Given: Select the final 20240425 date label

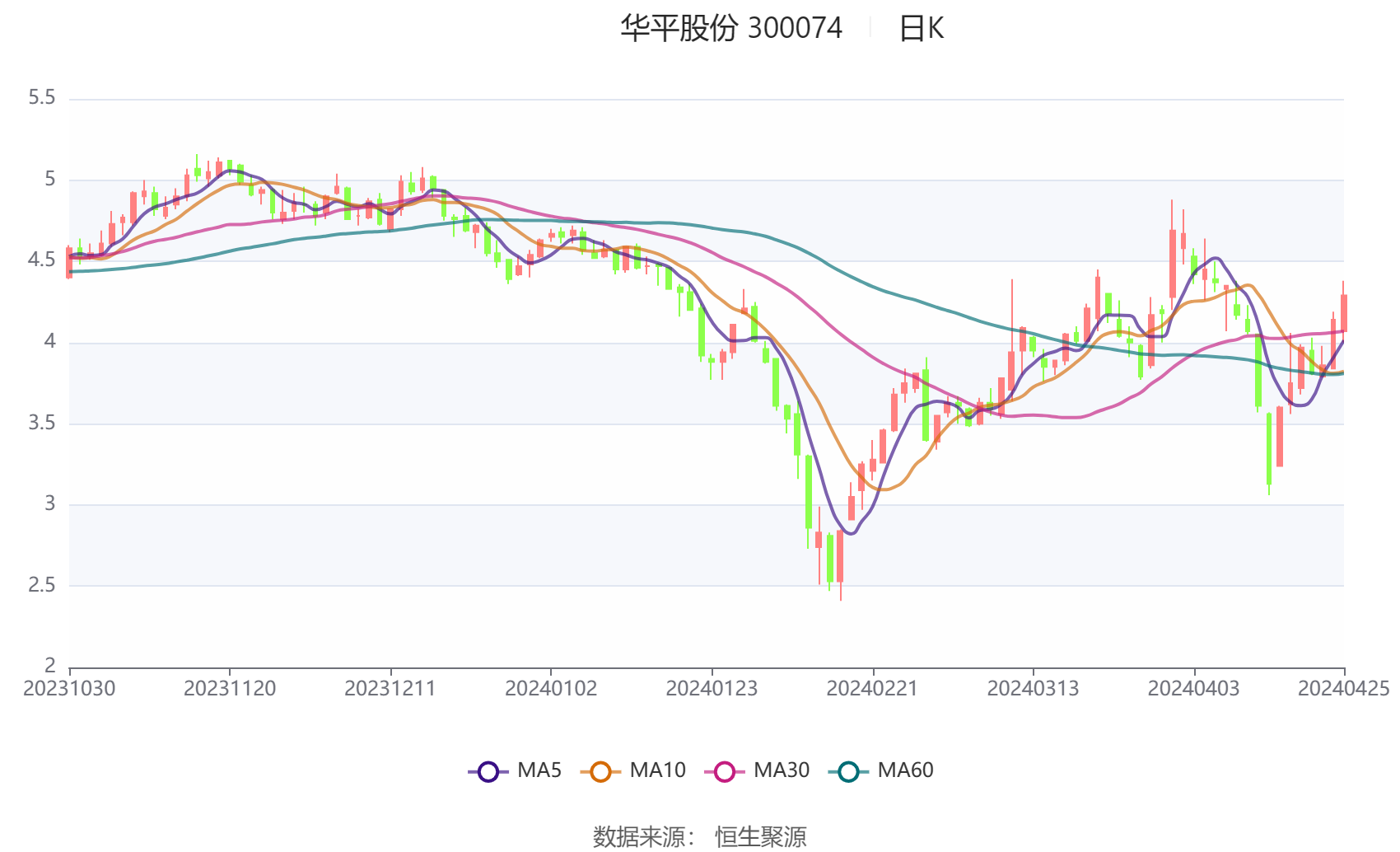Looking at the screenshot, I should point(1343,689).
